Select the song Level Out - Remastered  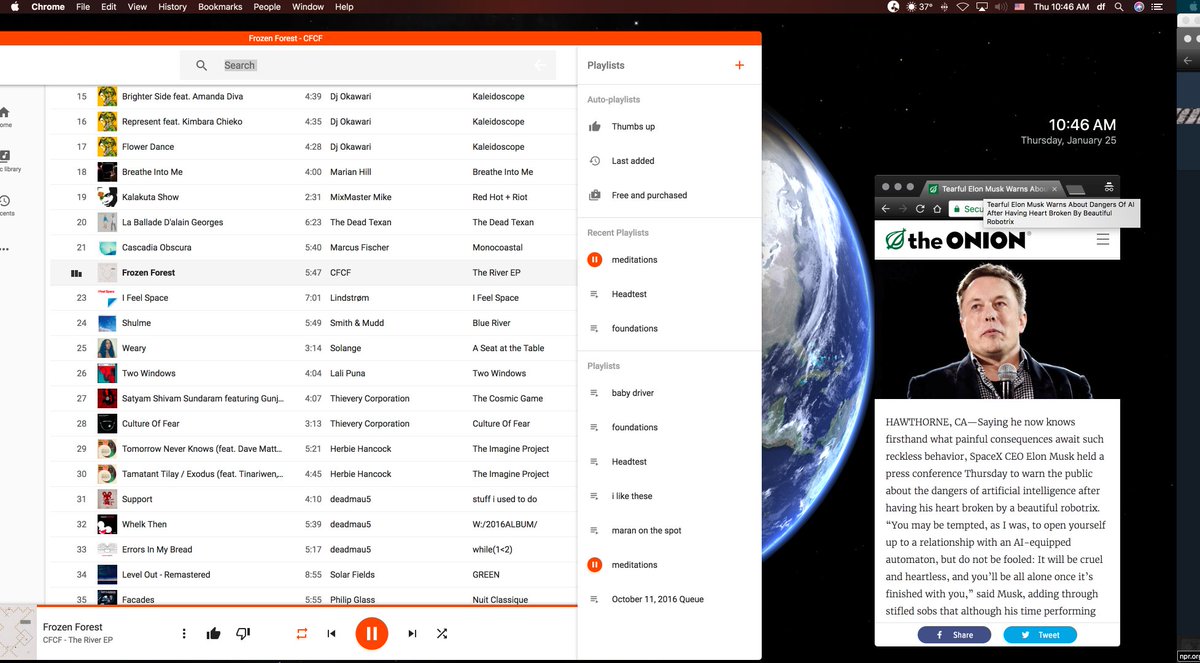click(x=166, y=575)
